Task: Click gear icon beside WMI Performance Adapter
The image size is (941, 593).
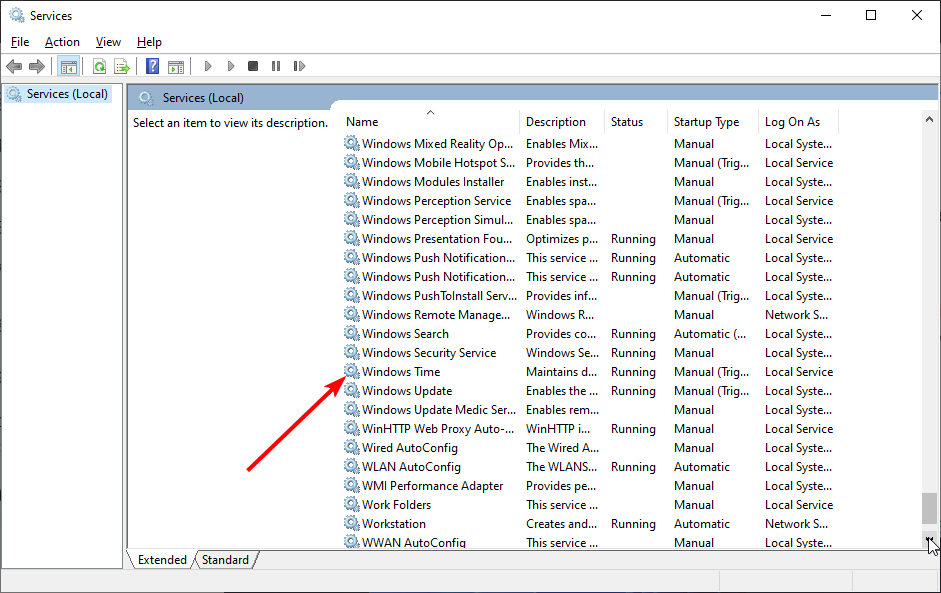Action: (x=352, y=486)
